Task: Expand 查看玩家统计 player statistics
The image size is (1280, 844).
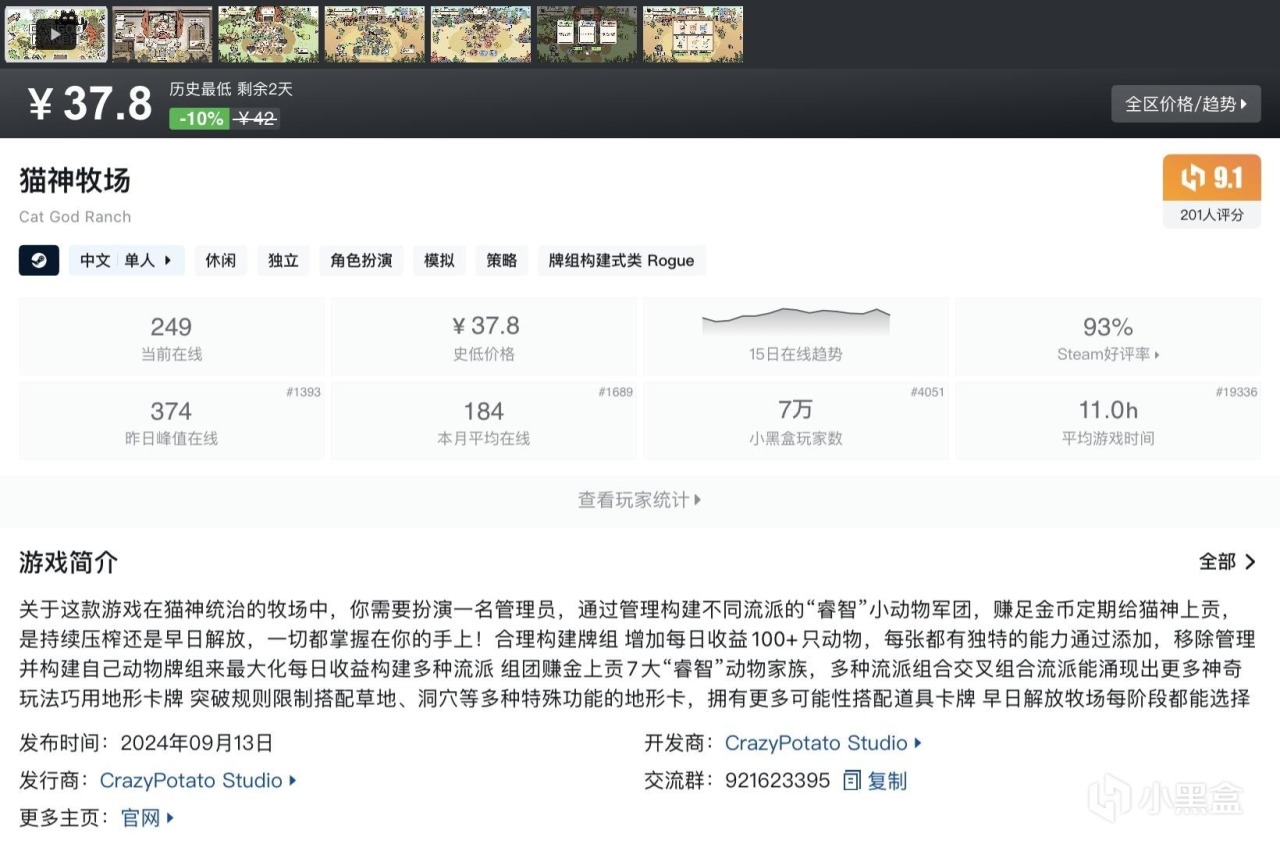Action: [640, 500]
